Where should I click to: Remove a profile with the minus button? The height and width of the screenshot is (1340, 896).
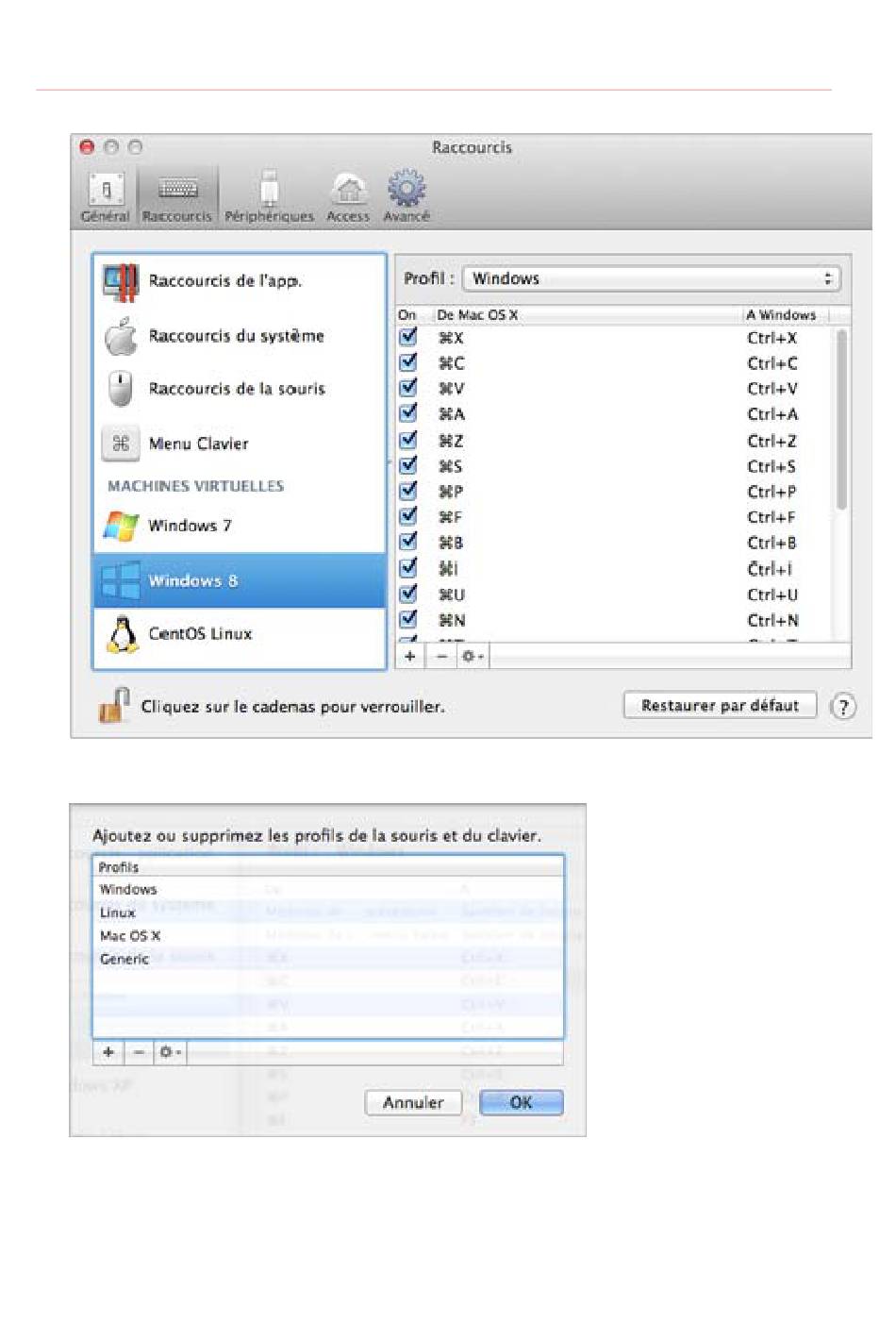click(139, 1052)
